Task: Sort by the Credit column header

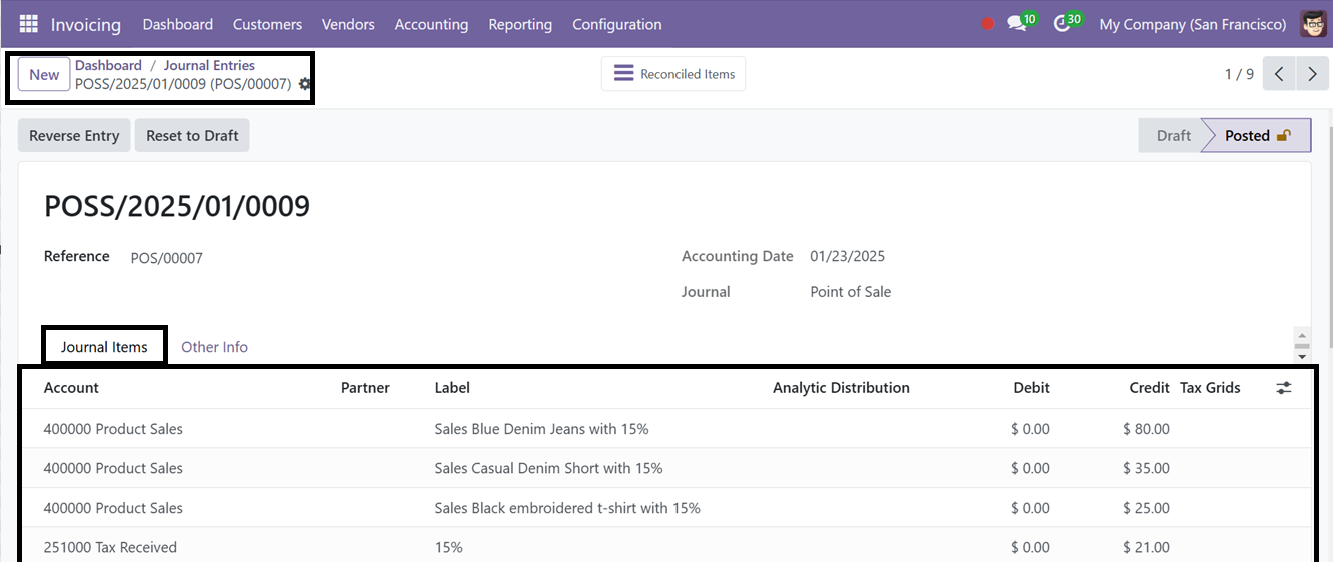Action: pyautogui.click(x=1149, y=388)
